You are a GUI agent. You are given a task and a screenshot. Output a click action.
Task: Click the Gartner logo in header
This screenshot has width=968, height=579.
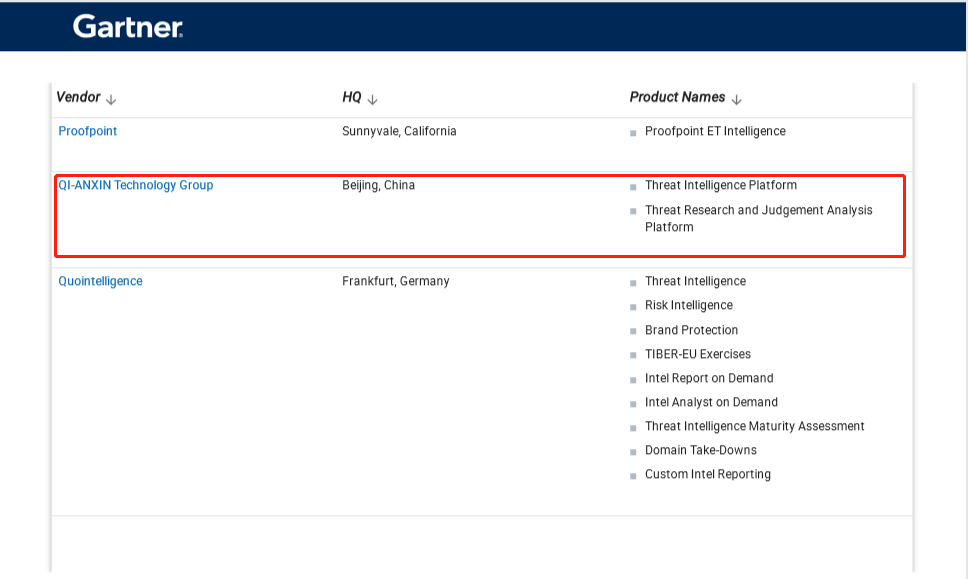(127, 27)
